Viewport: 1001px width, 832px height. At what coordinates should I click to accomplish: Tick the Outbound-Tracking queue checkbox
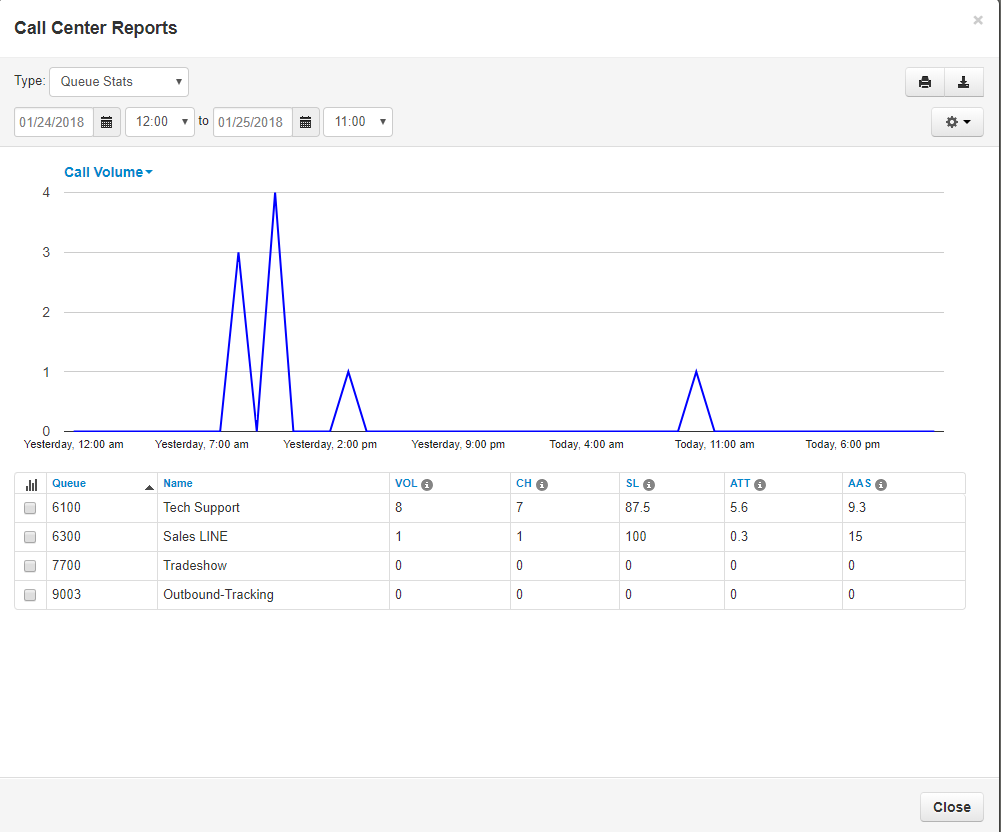tap(30, 595)
